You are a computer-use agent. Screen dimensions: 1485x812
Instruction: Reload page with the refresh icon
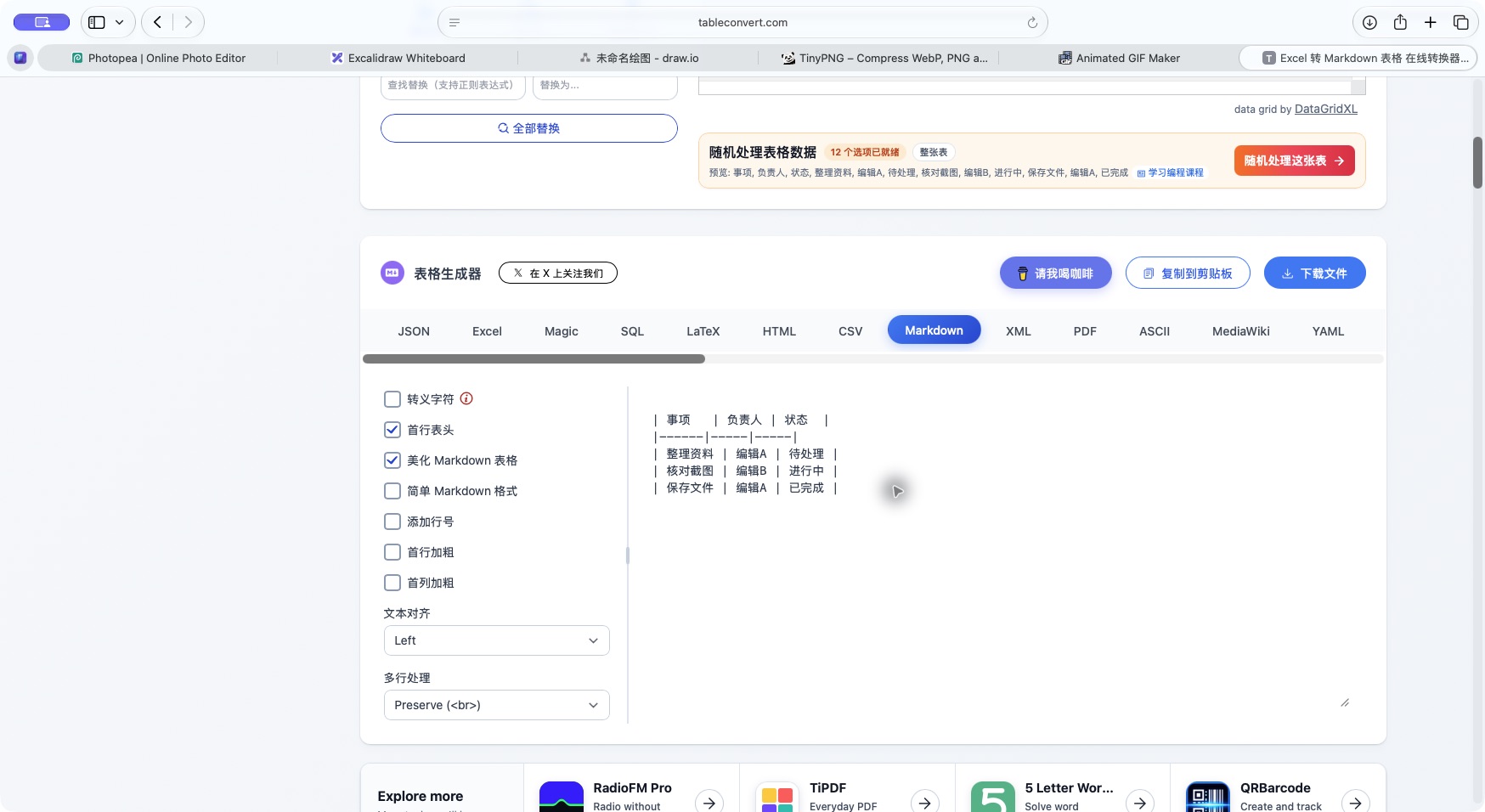pos(1032,23)
